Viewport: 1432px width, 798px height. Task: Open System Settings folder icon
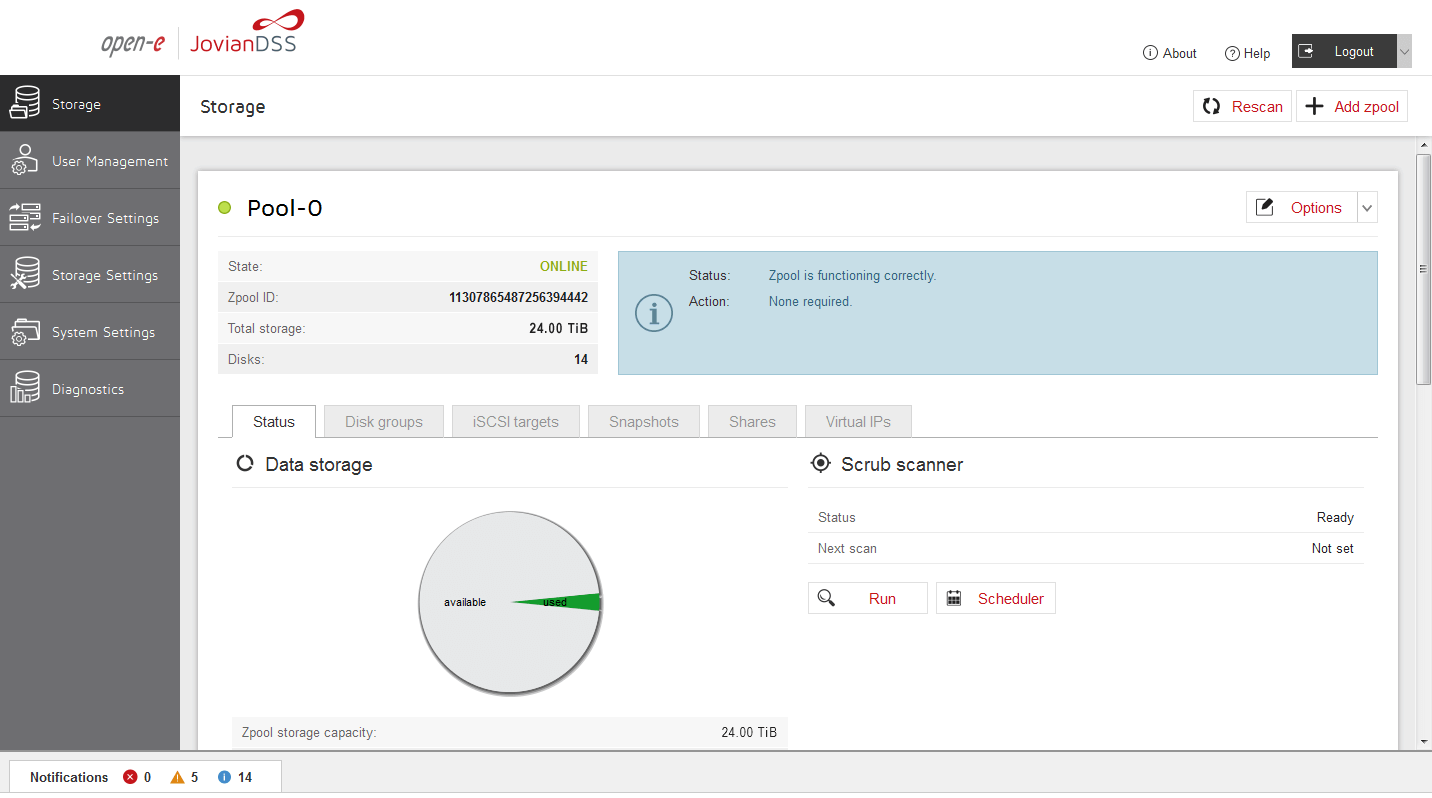tap(25, 332)
